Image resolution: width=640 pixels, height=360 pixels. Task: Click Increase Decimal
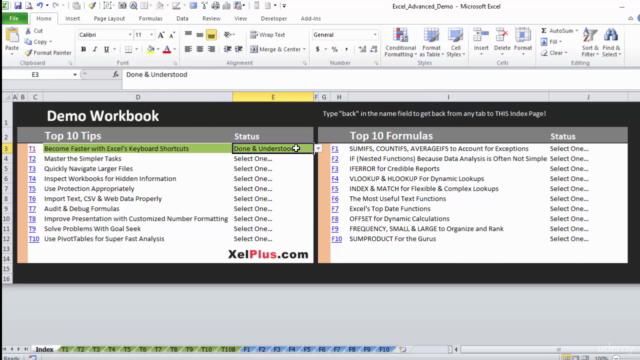coord(362,49)
